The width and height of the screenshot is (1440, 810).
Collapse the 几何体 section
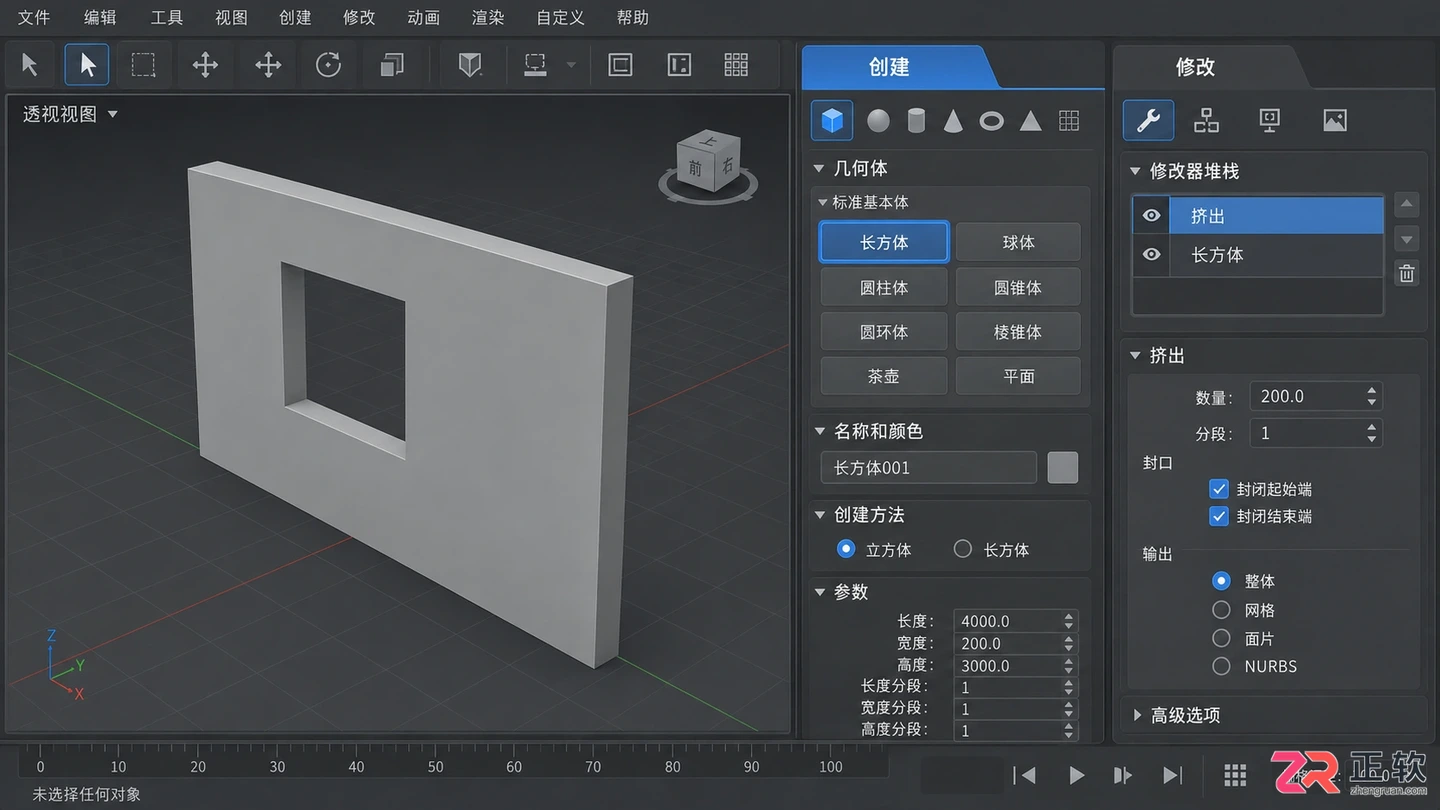[820, 168]
